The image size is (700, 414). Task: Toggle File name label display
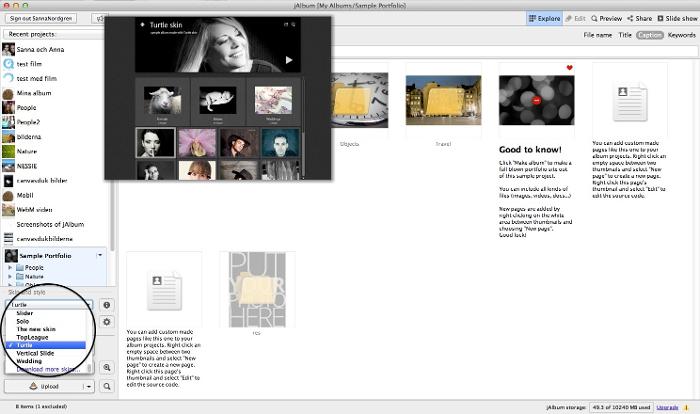[x=598, y=35]
